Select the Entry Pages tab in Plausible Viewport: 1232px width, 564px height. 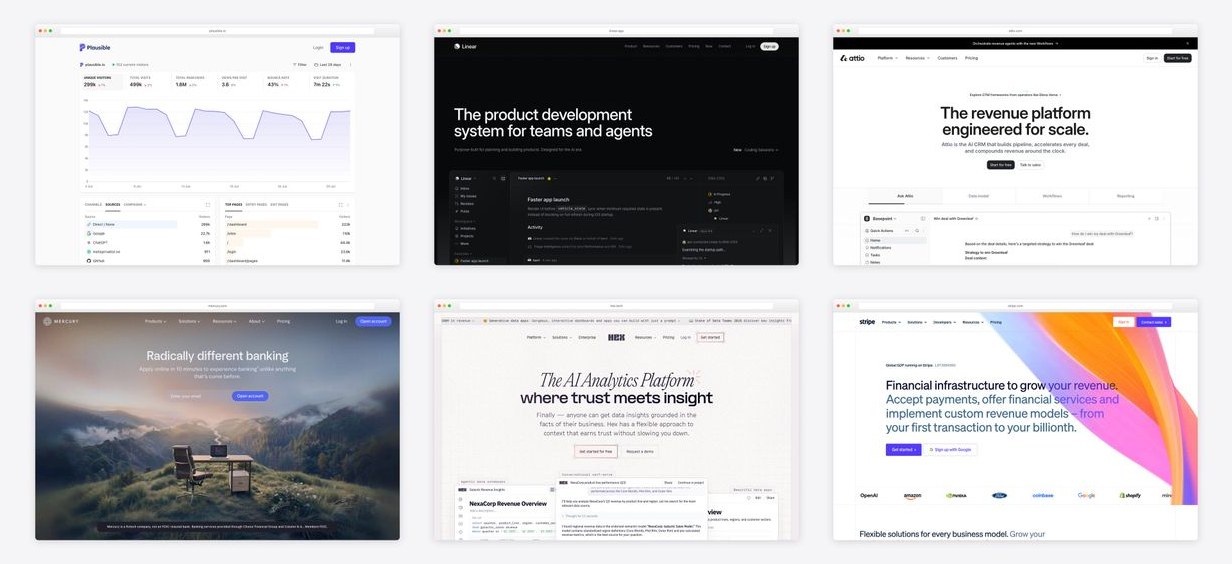pos(256,205)
